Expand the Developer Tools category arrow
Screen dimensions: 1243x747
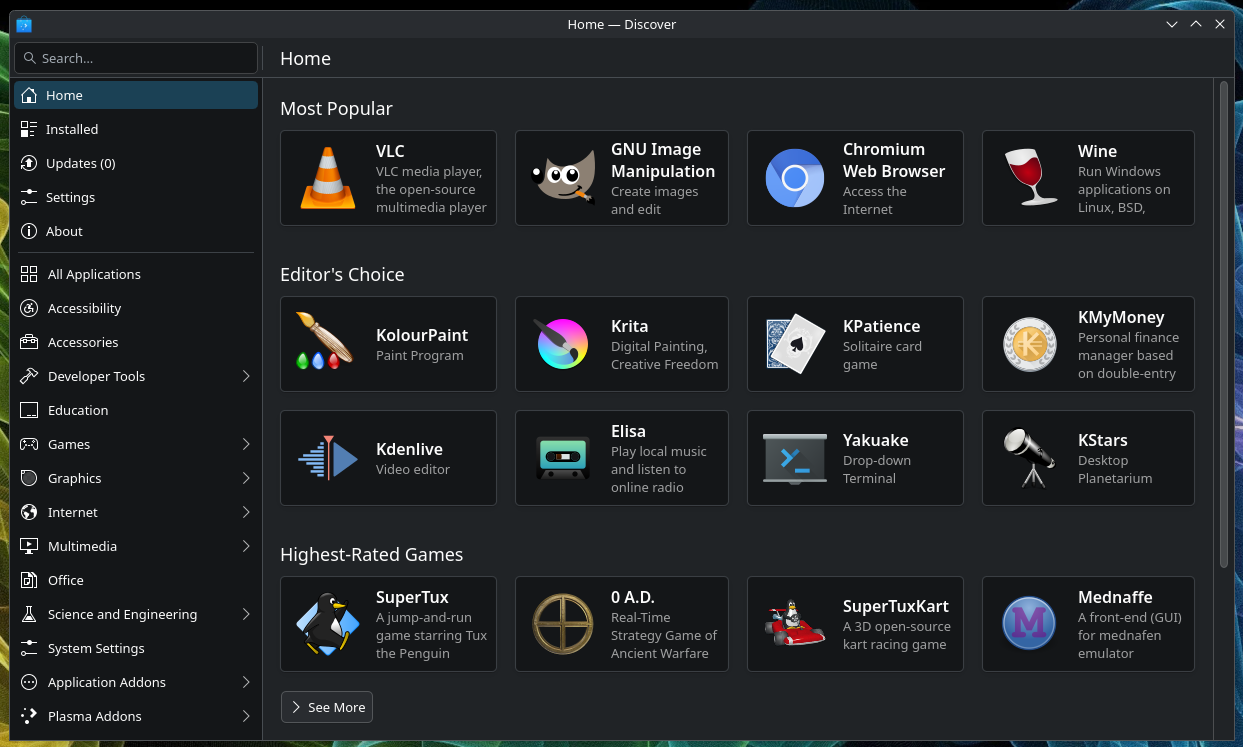(x=246, y=376)
